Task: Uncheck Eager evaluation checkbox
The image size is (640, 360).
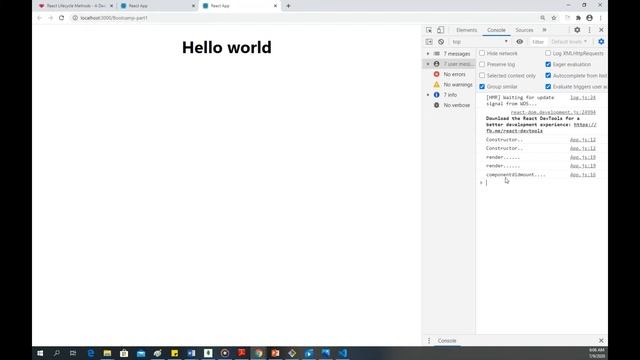Action: pyautogui.click(x=548, y=64)
